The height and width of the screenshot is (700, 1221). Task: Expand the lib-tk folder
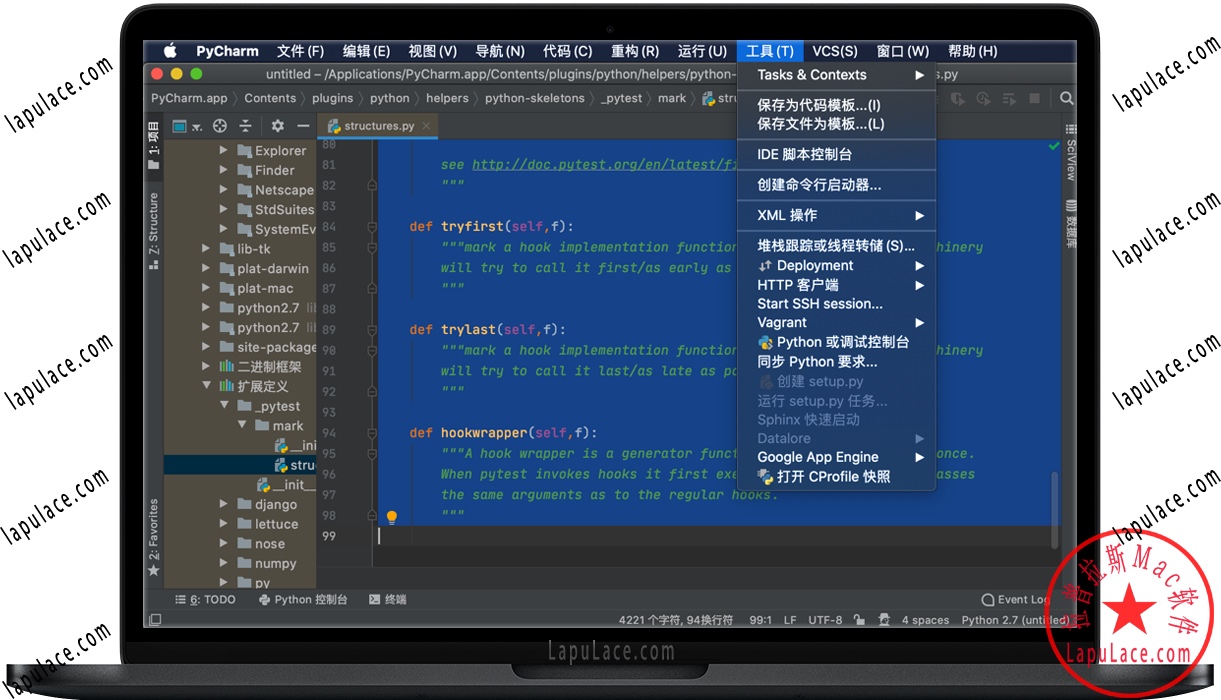pos(206,249)
